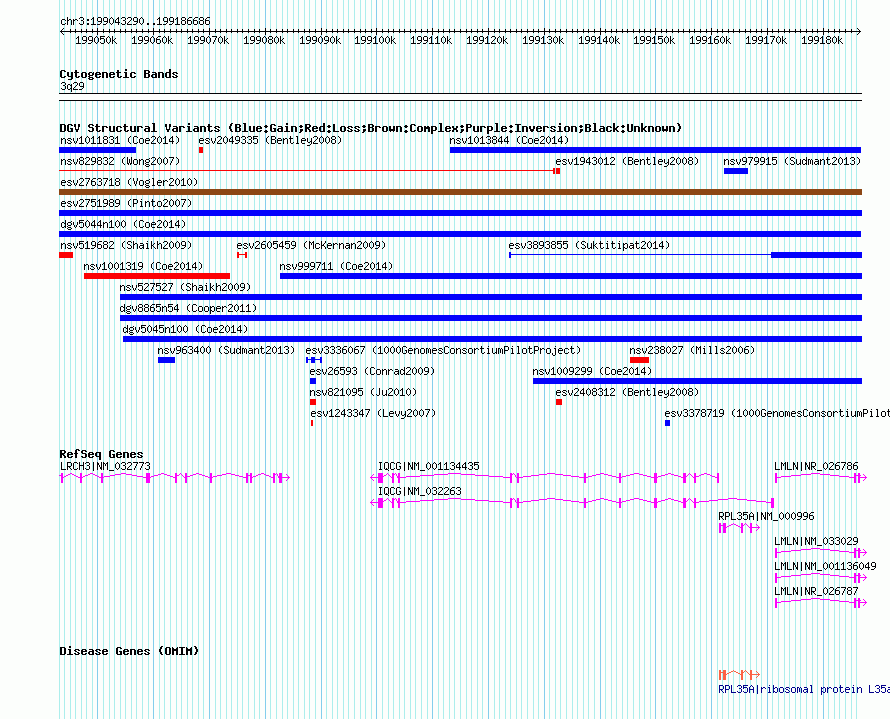Select the nsv963400 (Sudmant2013) blue bar
Screen dimensions: 890x719
(166, 360)
